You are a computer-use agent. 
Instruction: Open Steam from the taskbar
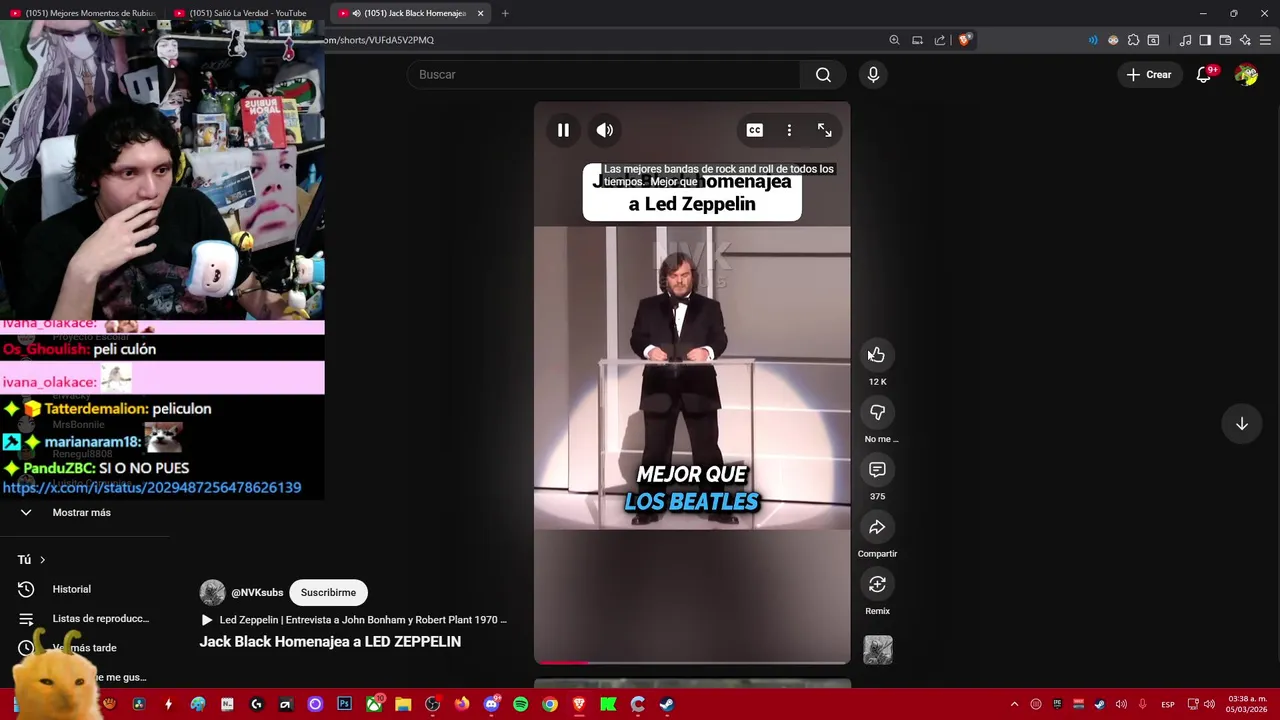[x=667, y=704]
